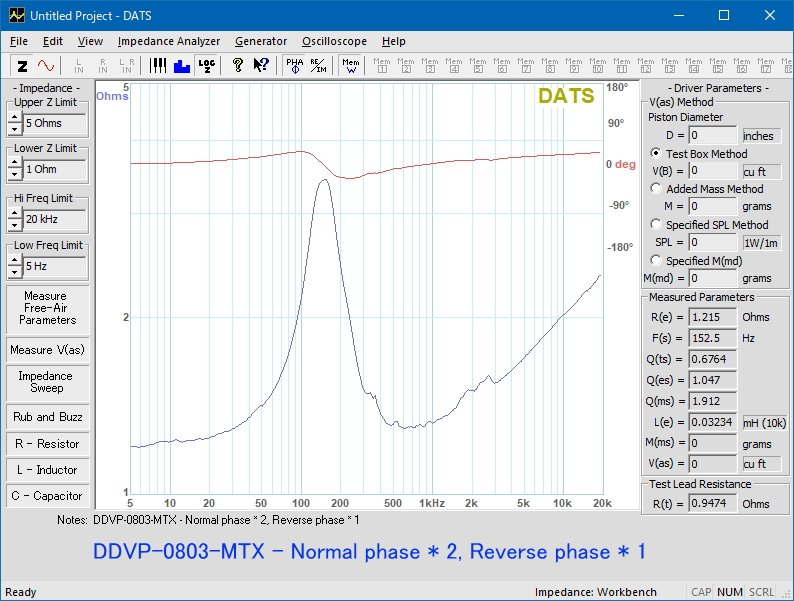Click the inches unit box for diameter
Viewport: 794px width, 601px height.
point(761,136)
